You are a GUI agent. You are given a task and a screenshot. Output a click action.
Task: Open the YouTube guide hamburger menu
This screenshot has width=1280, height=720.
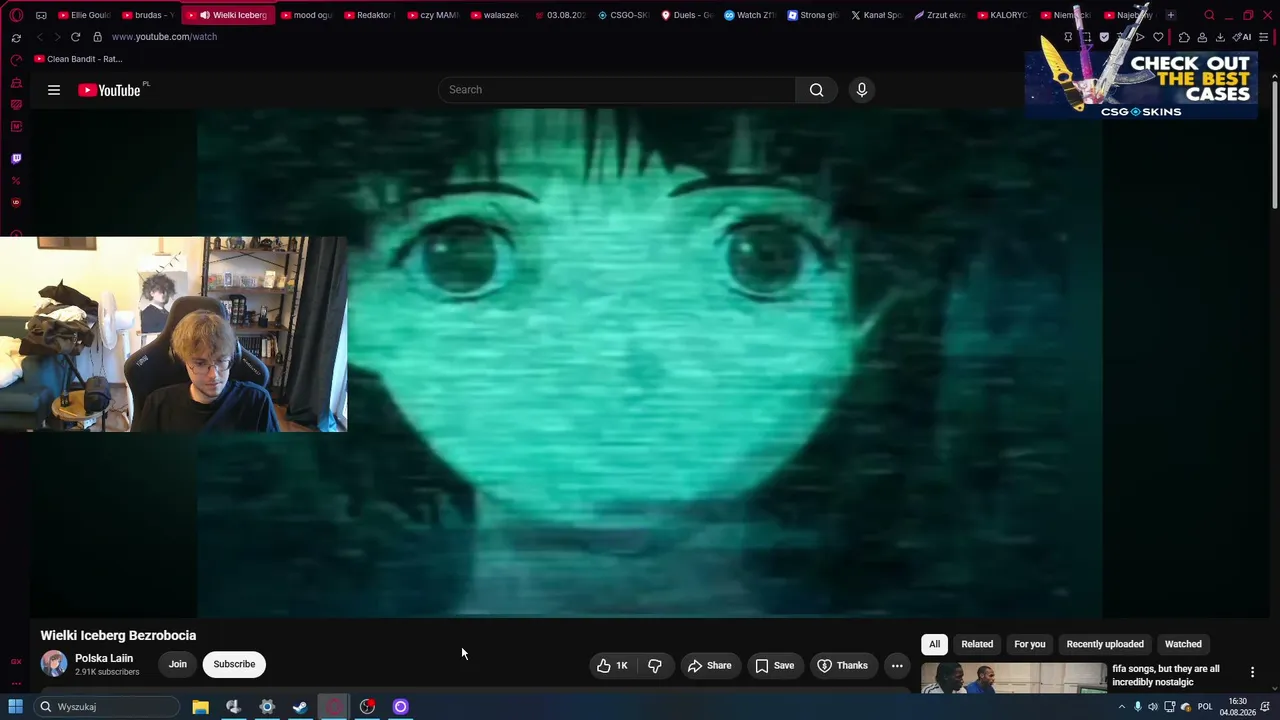tap(54, 90)
